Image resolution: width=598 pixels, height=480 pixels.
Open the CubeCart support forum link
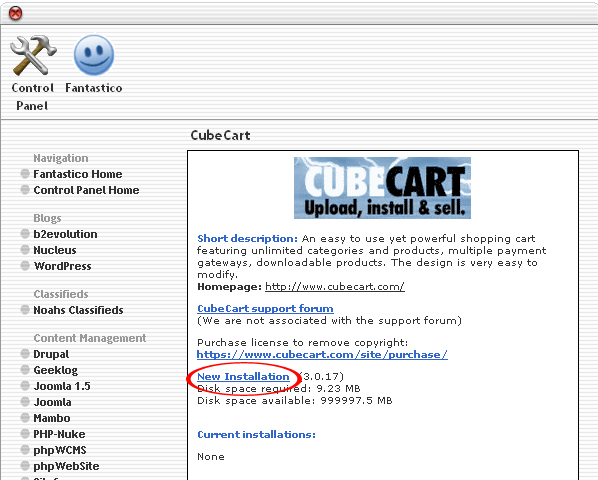point(265,308)
